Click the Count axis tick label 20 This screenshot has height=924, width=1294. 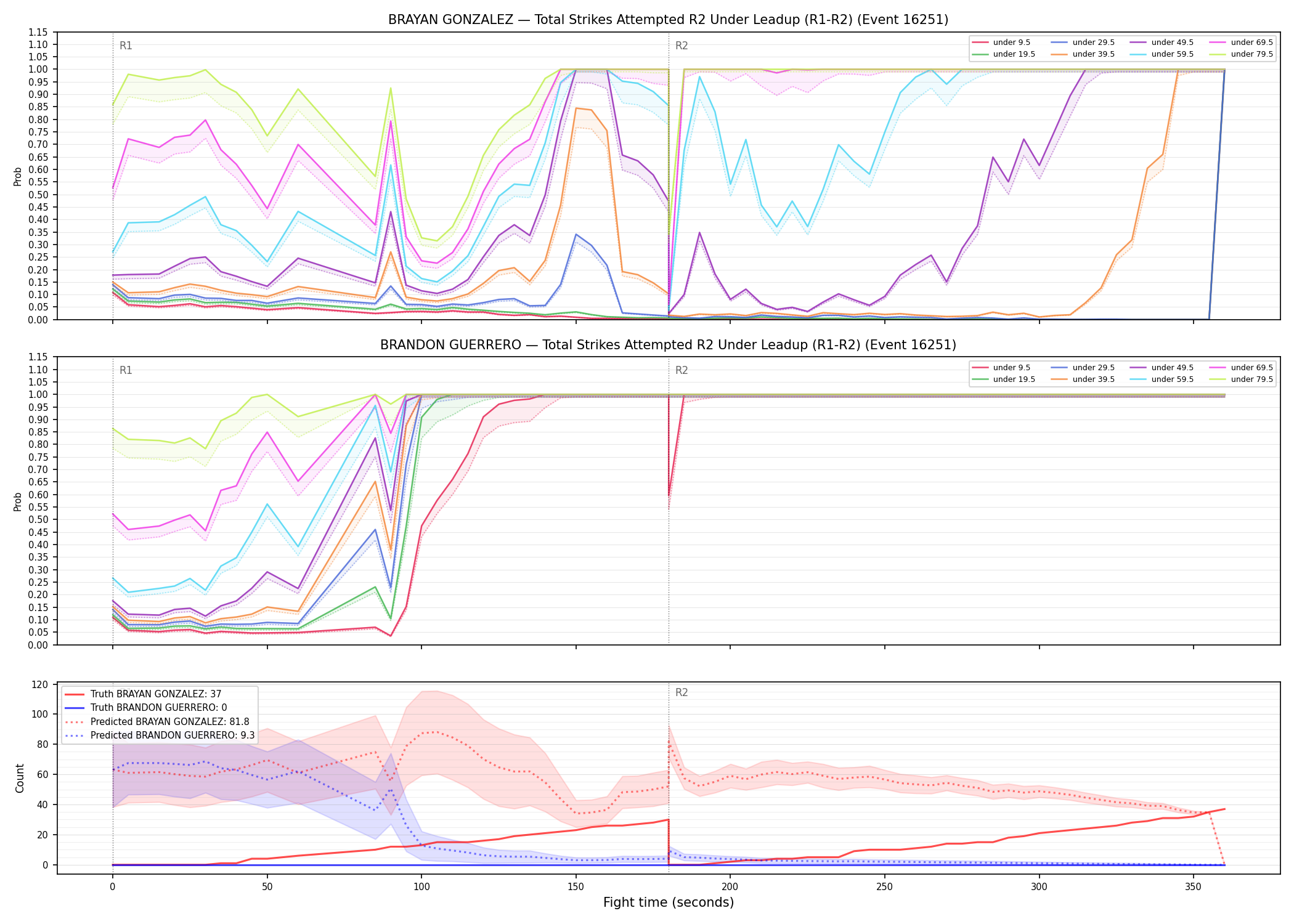pos(43,835)
